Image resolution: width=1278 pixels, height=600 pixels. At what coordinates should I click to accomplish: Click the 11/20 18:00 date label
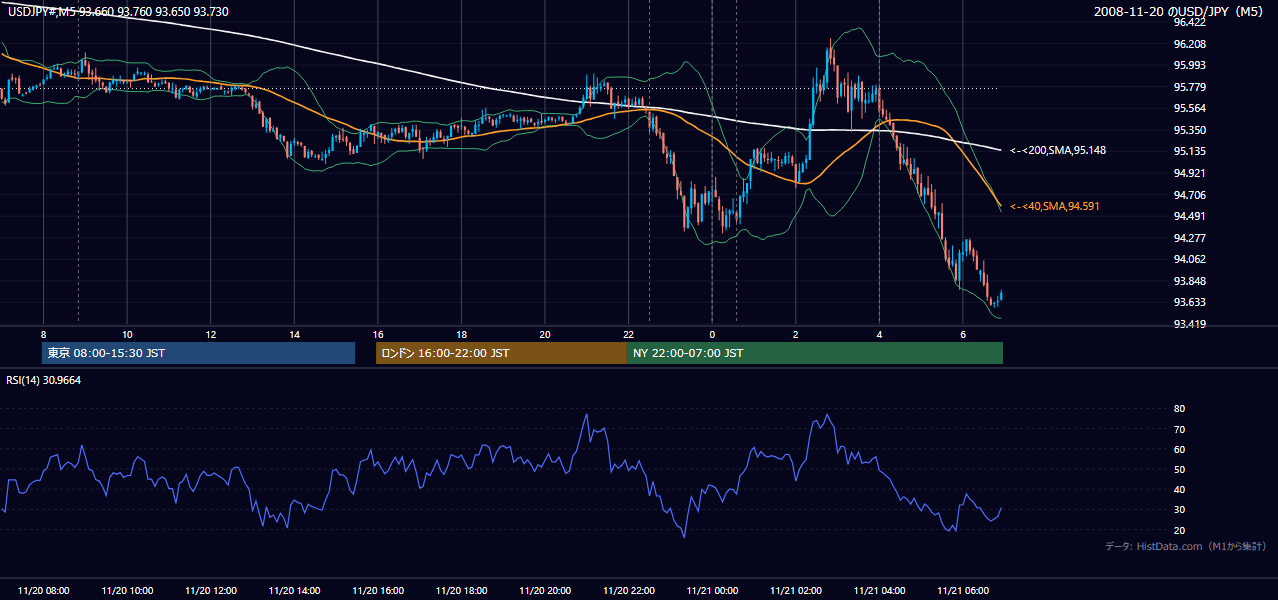461,591
